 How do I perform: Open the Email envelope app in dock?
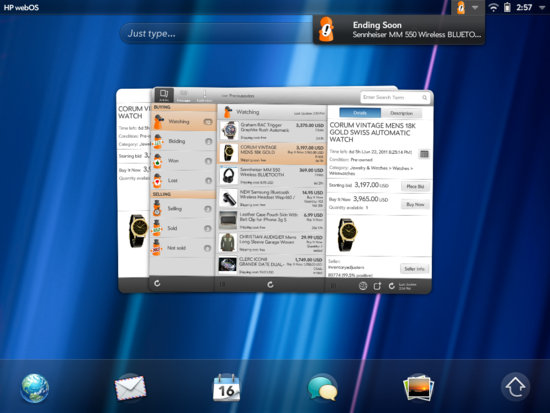pyautogui.click(x=130, y=388)
